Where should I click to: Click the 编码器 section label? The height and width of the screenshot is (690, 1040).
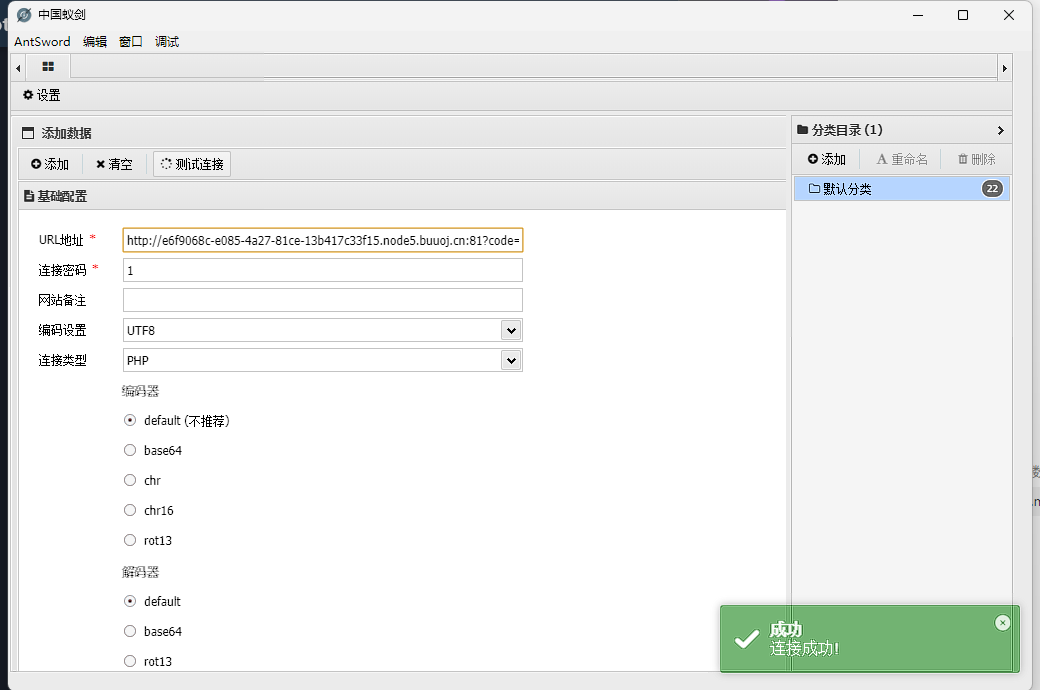tap(141, 391)
